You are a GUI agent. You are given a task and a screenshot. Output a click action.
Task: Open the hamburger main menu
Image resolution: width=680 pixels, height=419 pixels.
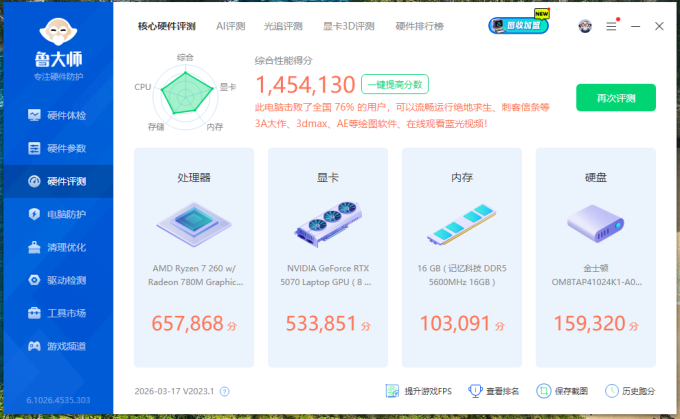tap(611, 26)
